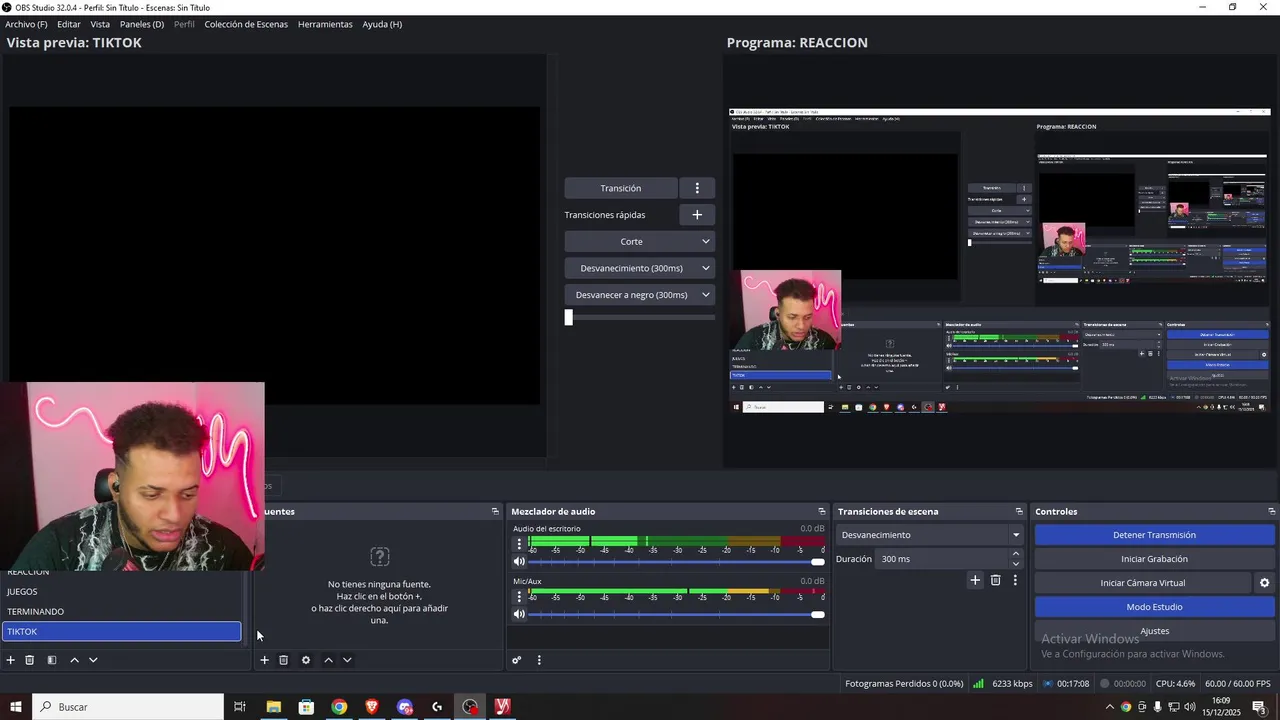Move the selected scene down

[93, 660]
